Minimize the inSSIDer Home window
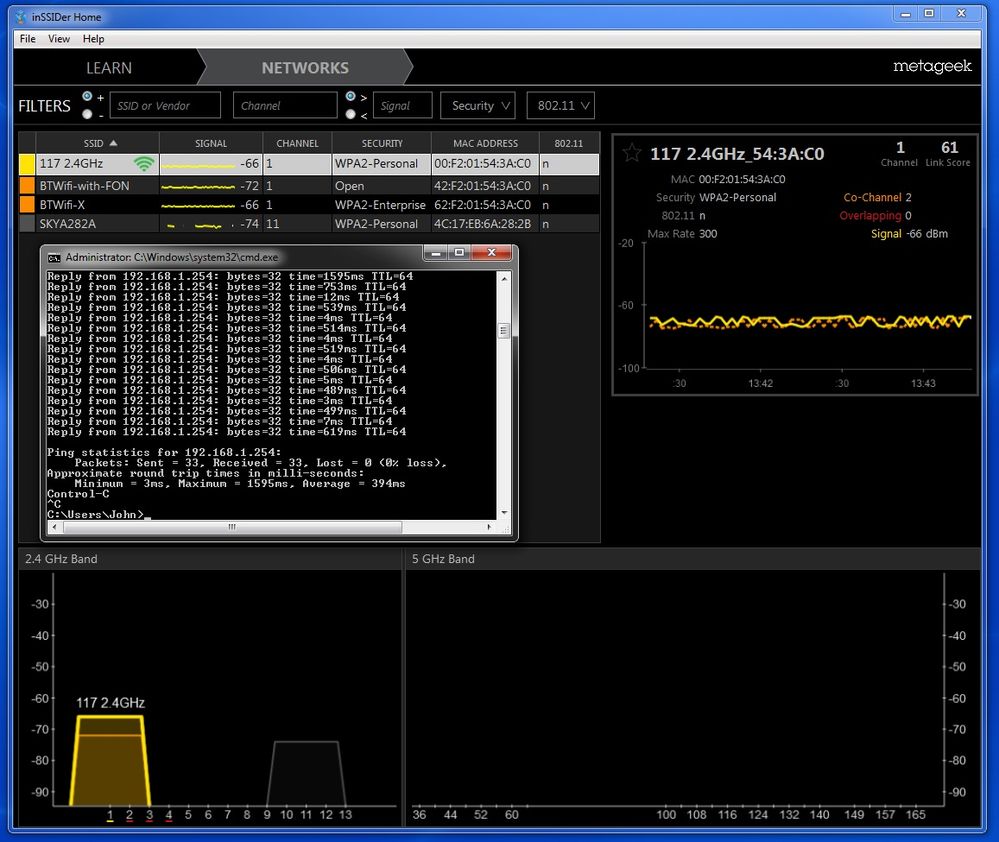The width and height of the screenshot is (999, 842). [905, 13]
